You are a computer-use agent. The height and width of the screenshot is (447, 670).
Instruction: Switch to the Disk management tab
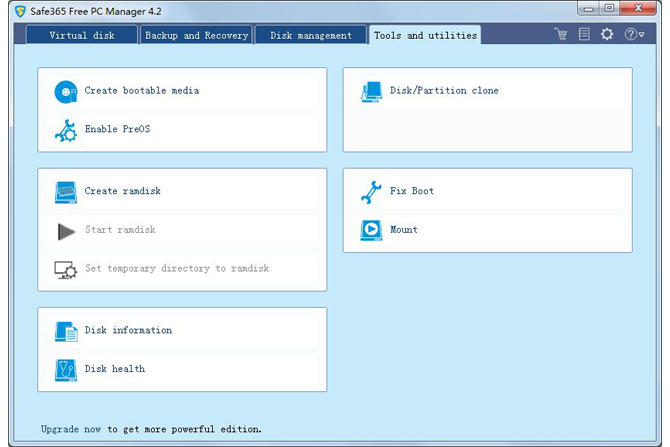point(311,35)
